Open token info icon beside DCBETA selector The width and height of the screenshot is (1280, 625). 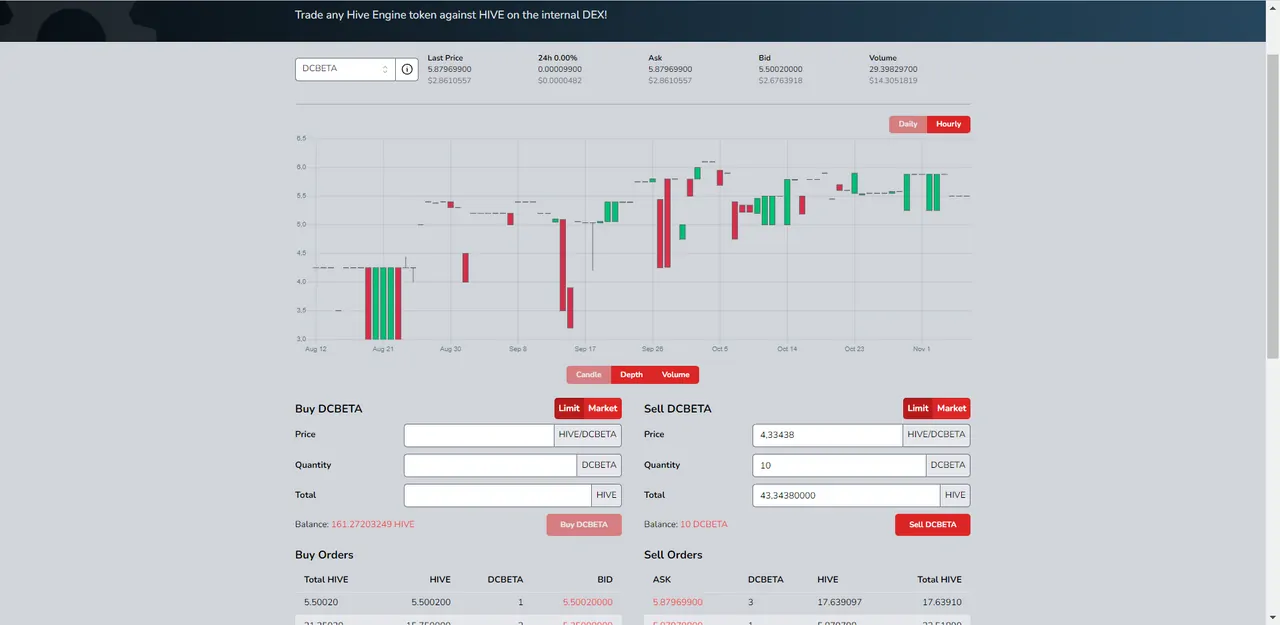pyautogui.click(x=407, y=69)
